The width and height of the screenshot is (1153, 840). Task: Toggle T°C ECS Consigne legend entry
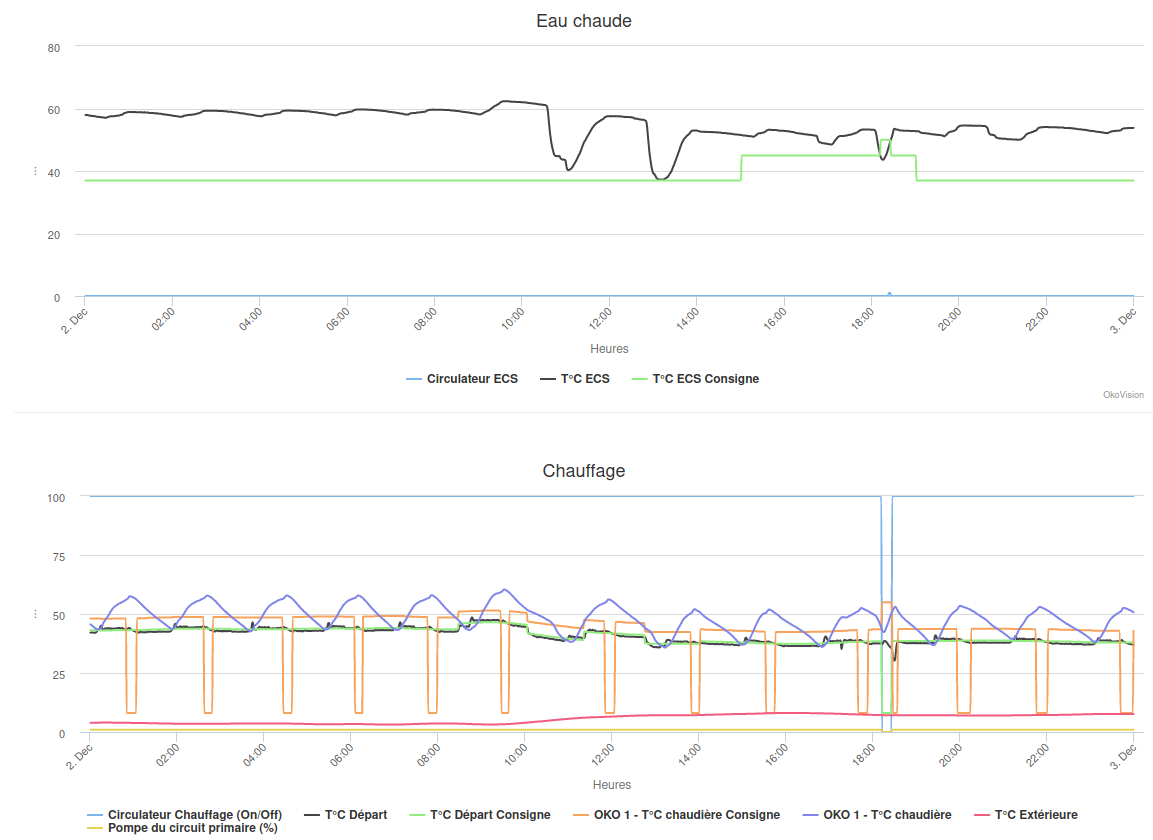[695, 379]
